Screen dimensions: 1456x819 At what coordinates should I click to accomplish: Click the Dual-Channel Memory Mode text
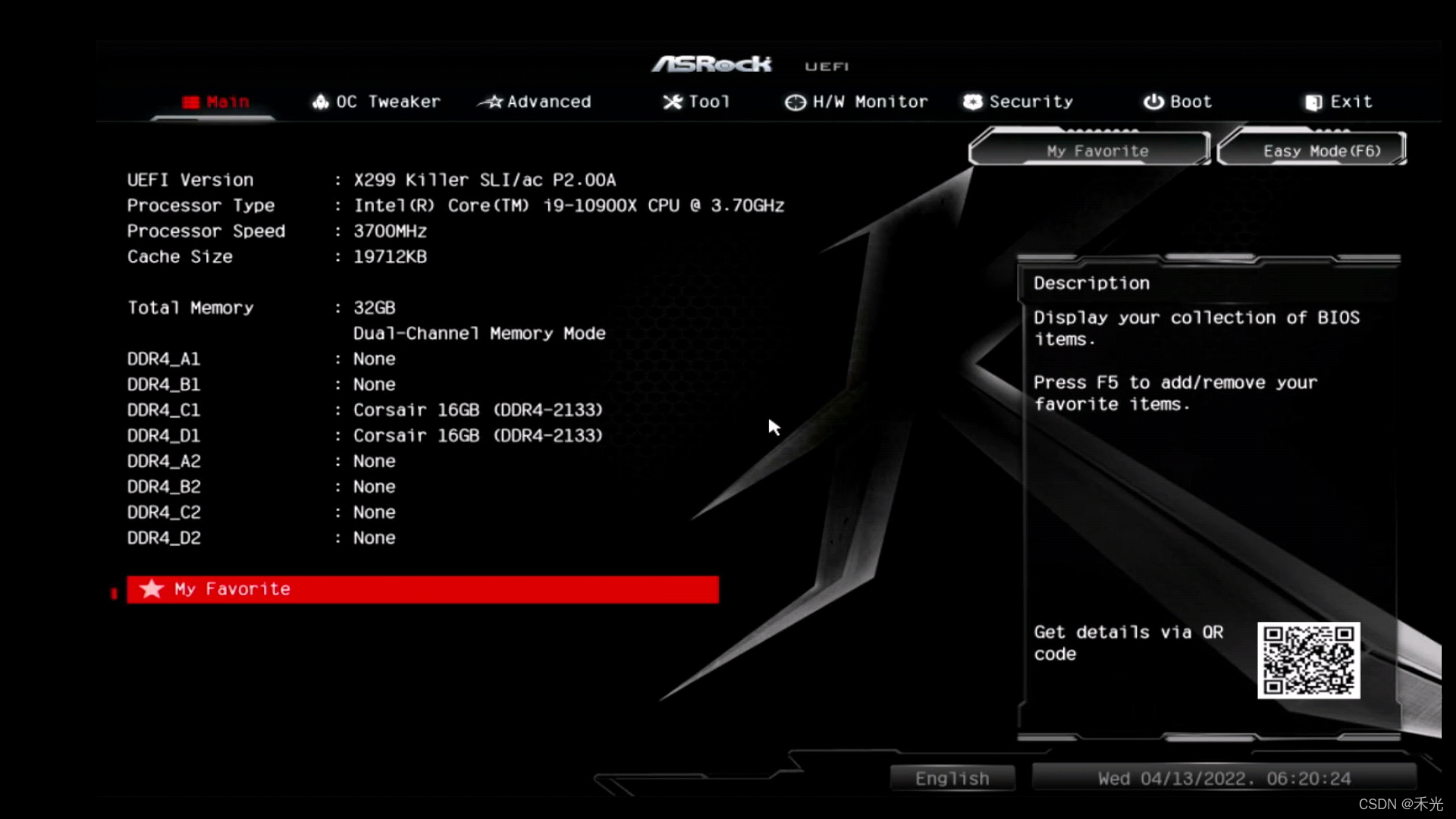(479, 334)
